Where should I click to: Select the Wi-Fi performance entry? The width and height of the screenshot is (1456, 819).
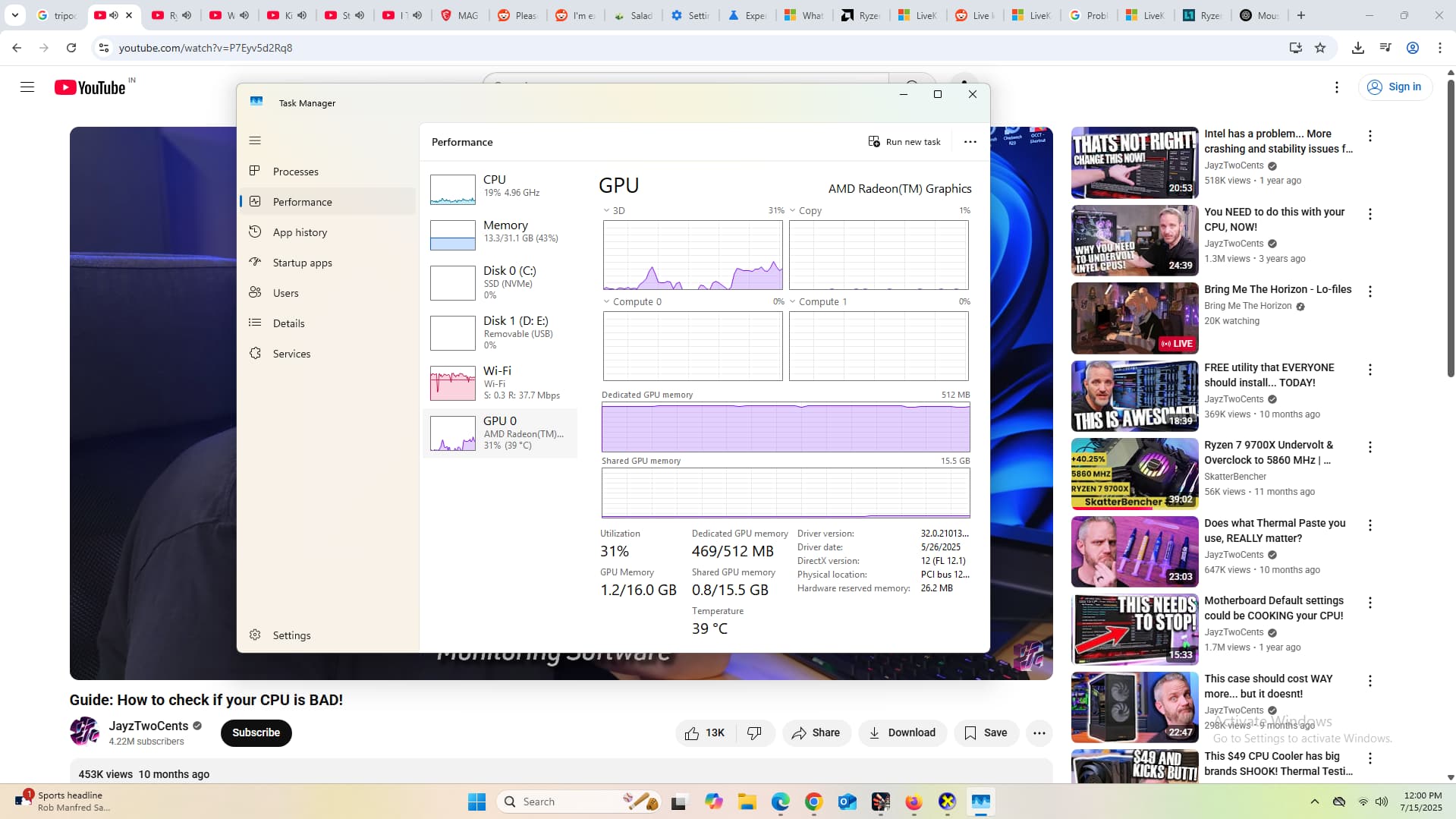pos(499,383)
